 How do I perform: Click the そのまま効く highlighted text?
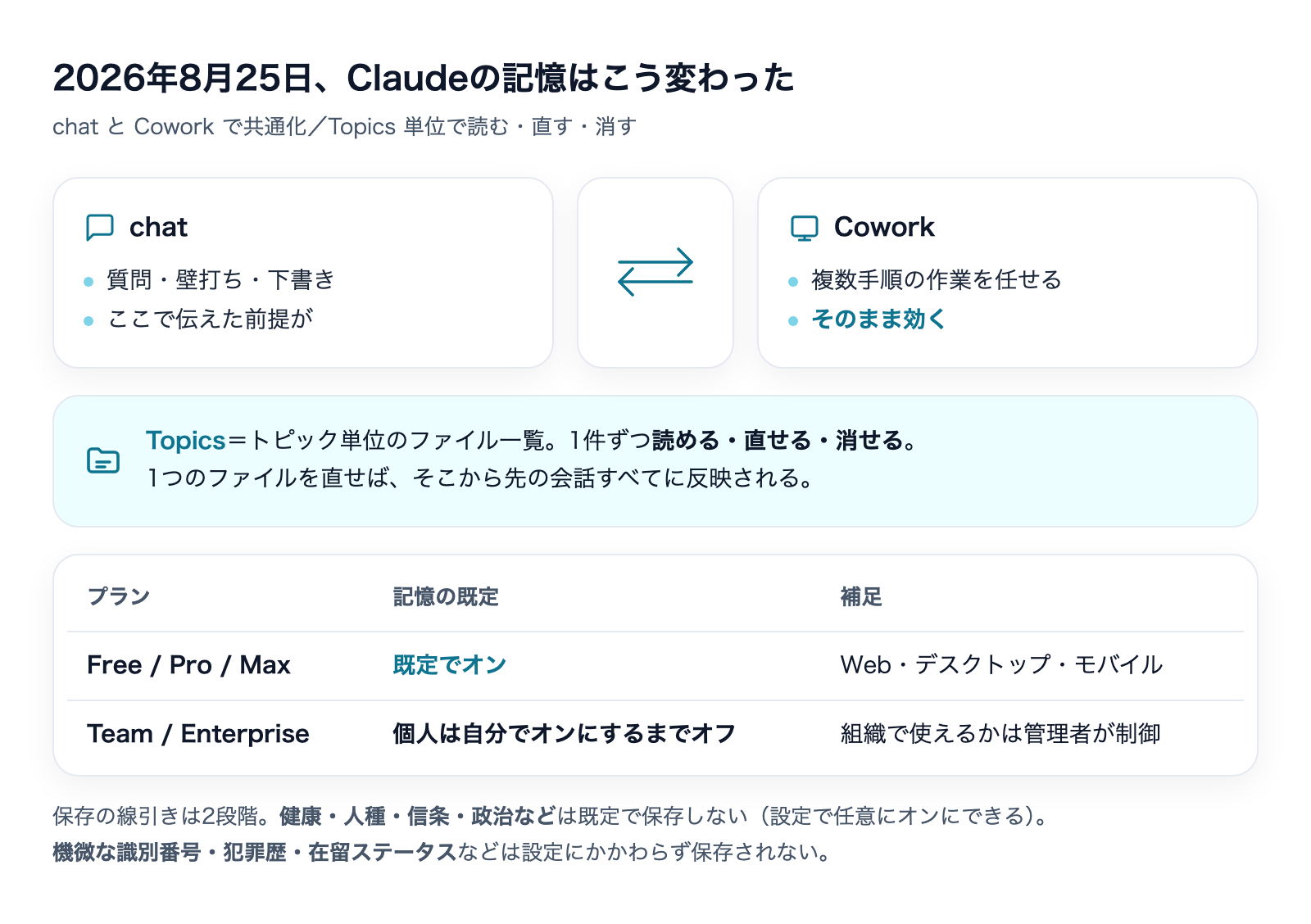[x=878, y=319]
